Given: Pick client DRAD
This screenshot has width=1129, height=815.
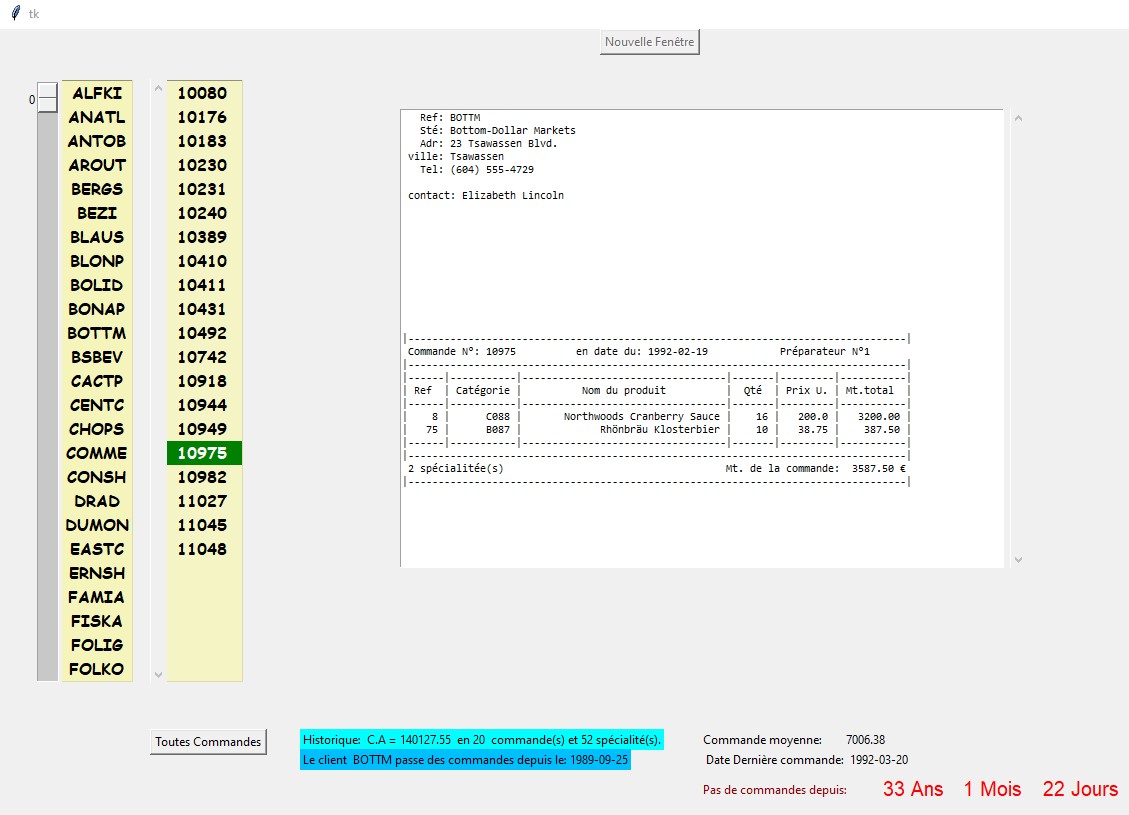Looking at the screenshot, I should (97, 501).
